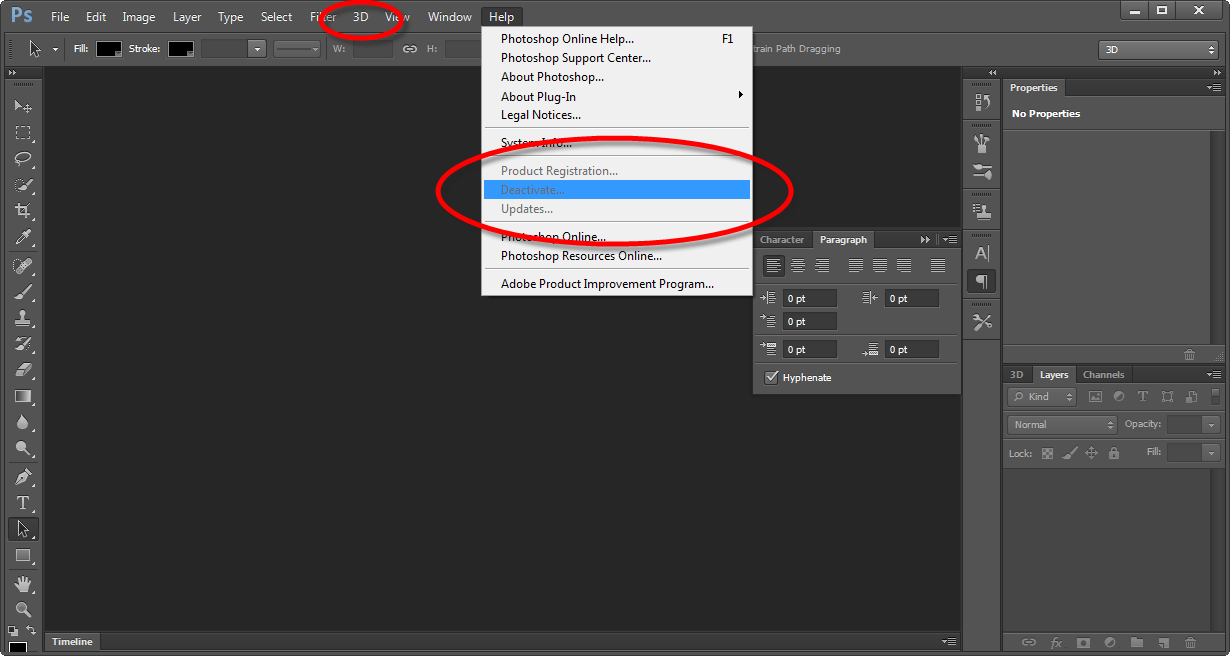Click the Stroke color swatch
Screen dimensions: 1230x656
(x=181, y=48)
